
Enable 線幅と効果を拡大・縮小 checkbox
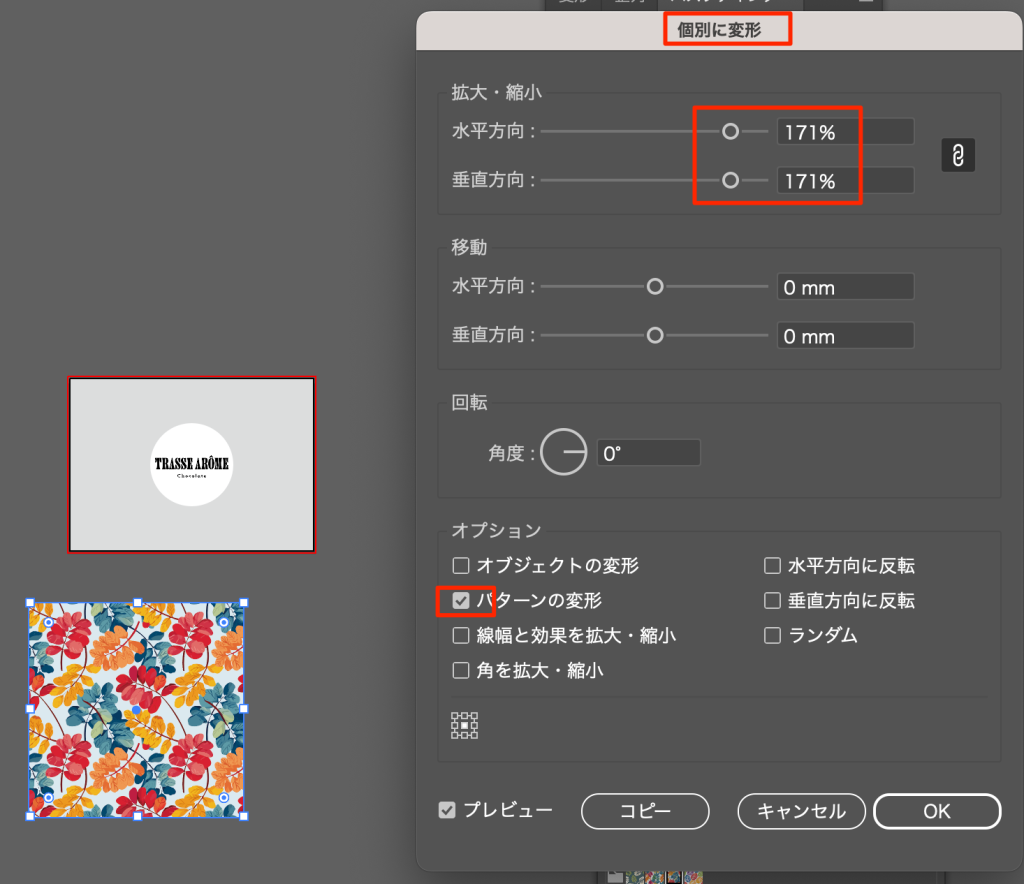(x=461, y=635)
